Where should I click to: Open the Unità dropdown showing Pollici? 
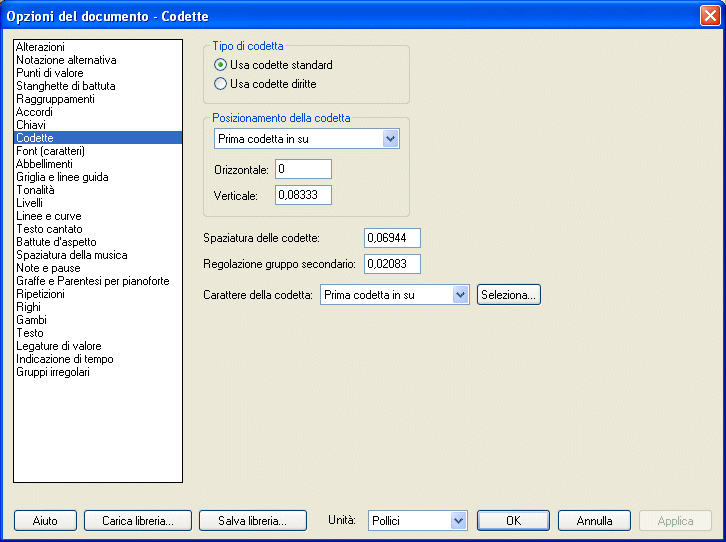[x=418, y=521]
